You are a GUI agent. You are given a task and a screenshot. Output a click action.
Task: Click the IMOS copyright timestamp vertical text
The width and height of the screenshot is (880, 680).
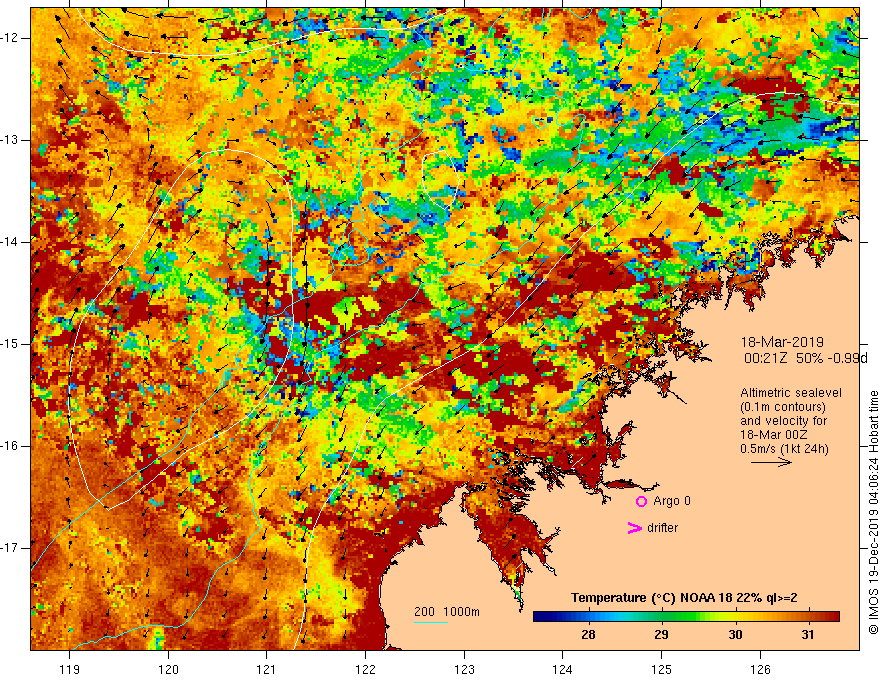point(873,513)
